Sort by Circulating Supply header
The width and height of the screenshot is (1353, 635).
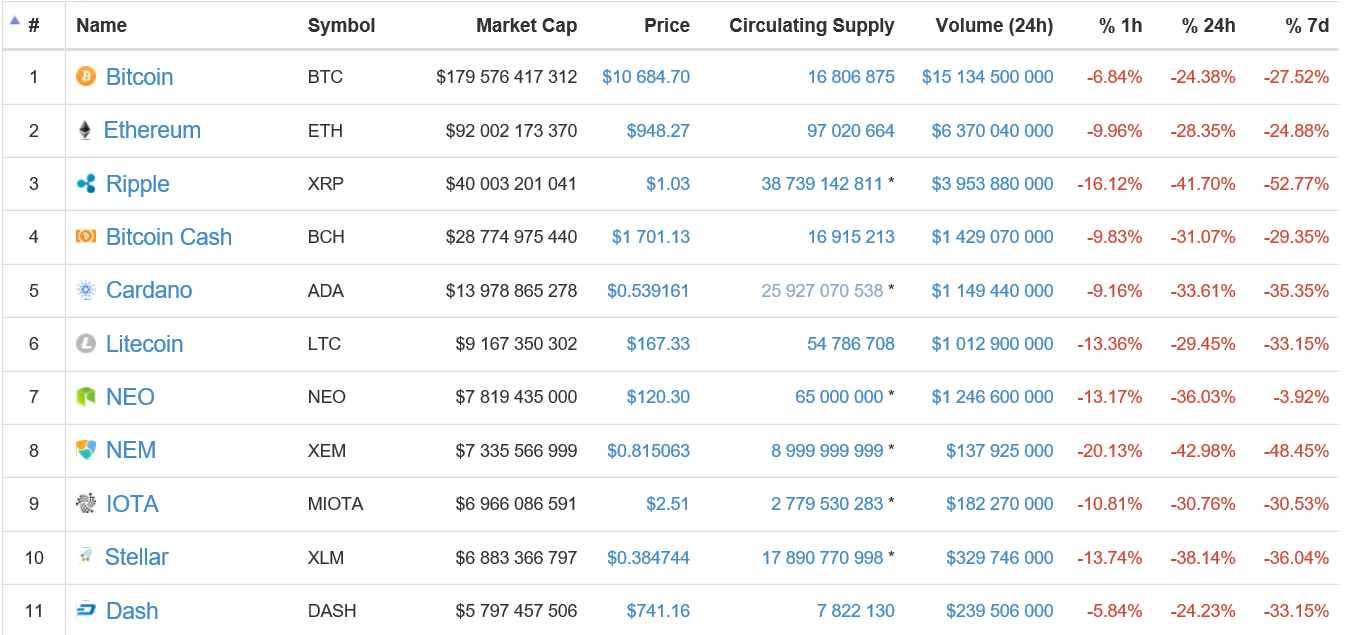pyautogui.click(x=812, y=26)
